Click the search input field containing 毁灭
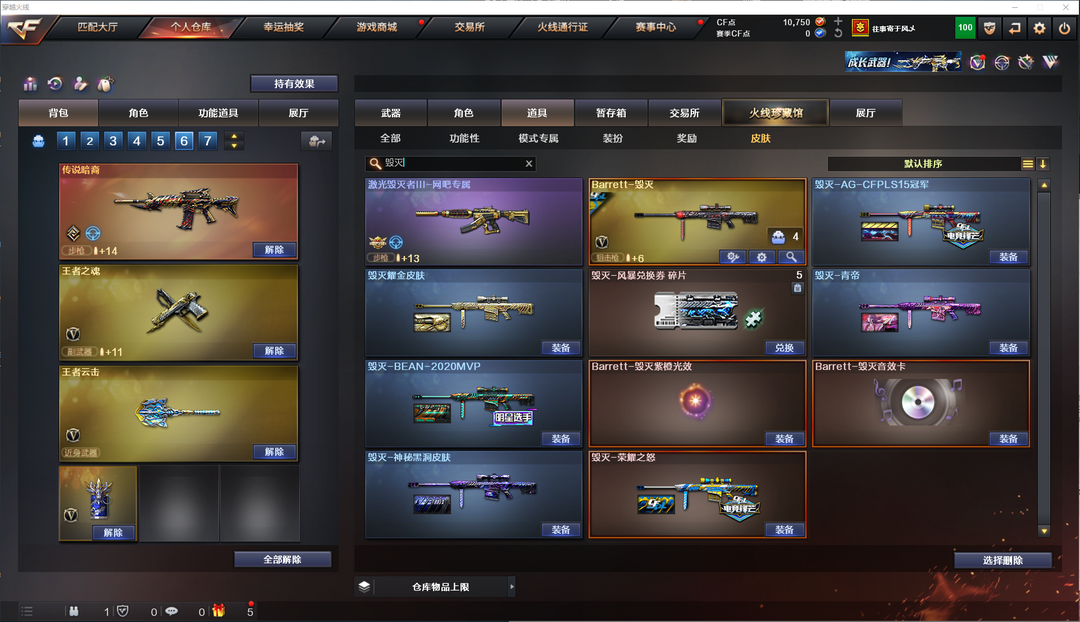The image size is (1080, 622). (450, 164)
